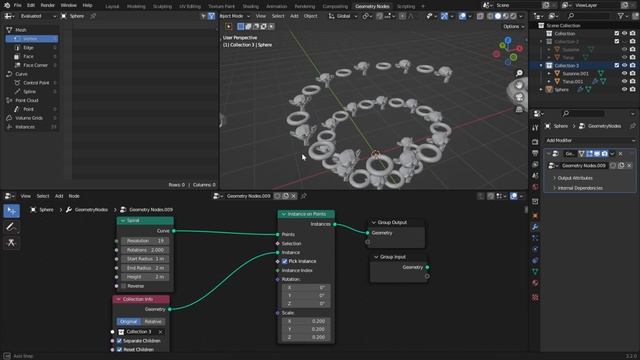Image resolution: width=640 pixels, height=360 pixels.
Task: Select the node editor Select Box tool
Action: (x=11, y=211)
